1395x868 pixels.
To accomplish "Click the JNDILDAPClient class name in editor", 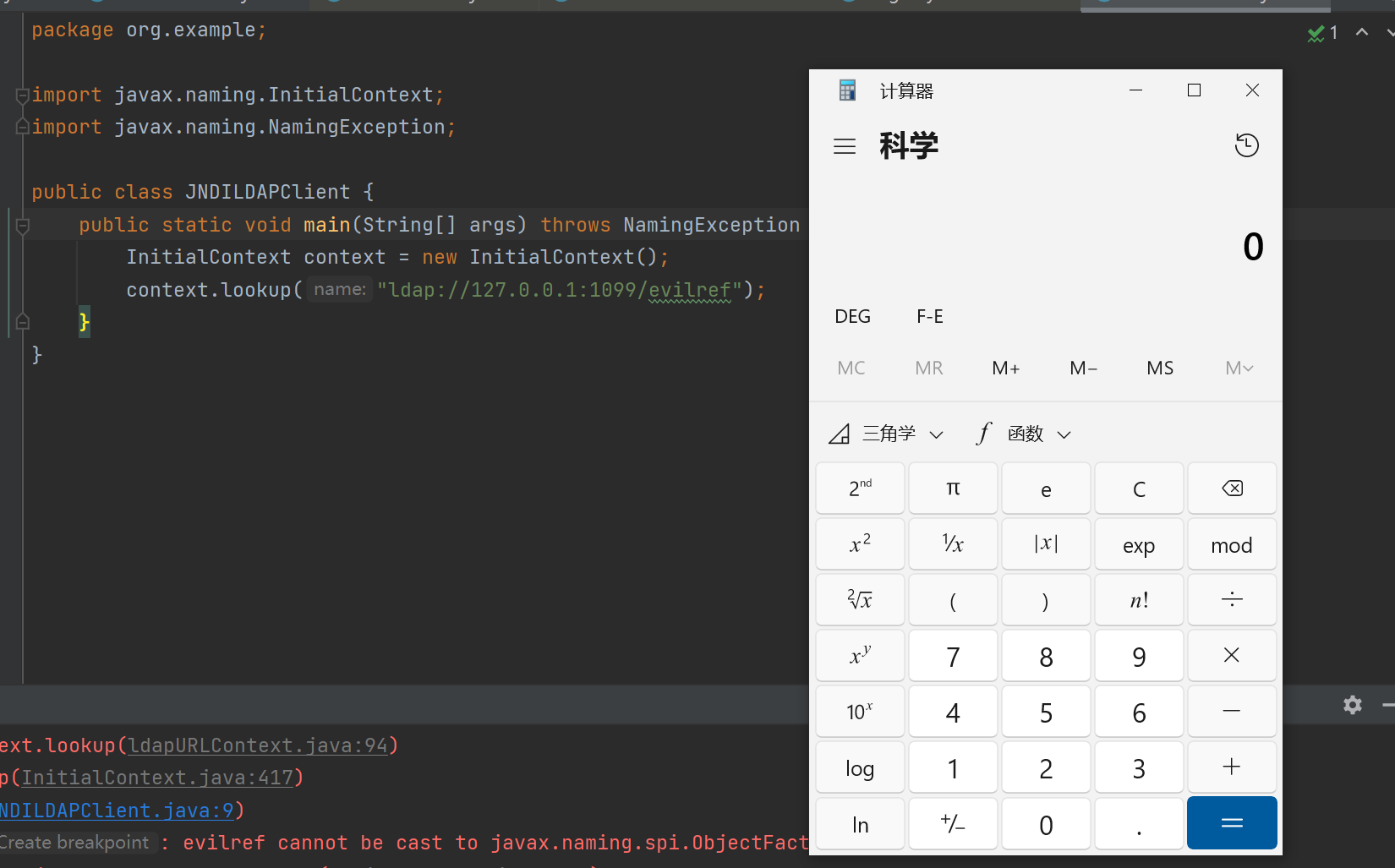I will [268, 192].
